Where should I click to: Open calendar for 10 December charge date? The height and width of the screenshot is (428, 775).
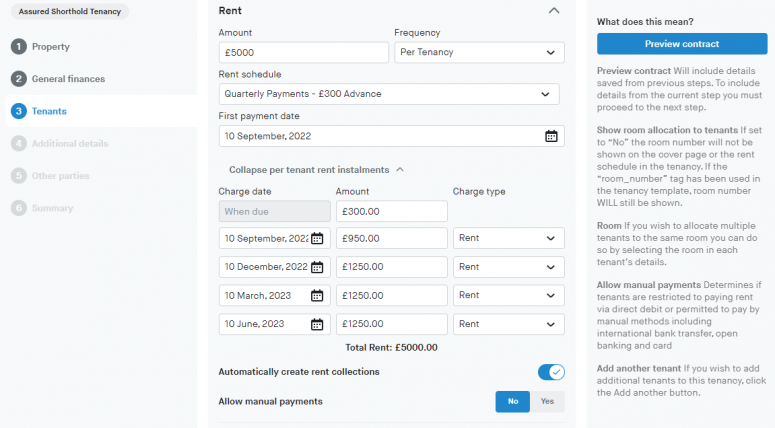tap(317, 267)
